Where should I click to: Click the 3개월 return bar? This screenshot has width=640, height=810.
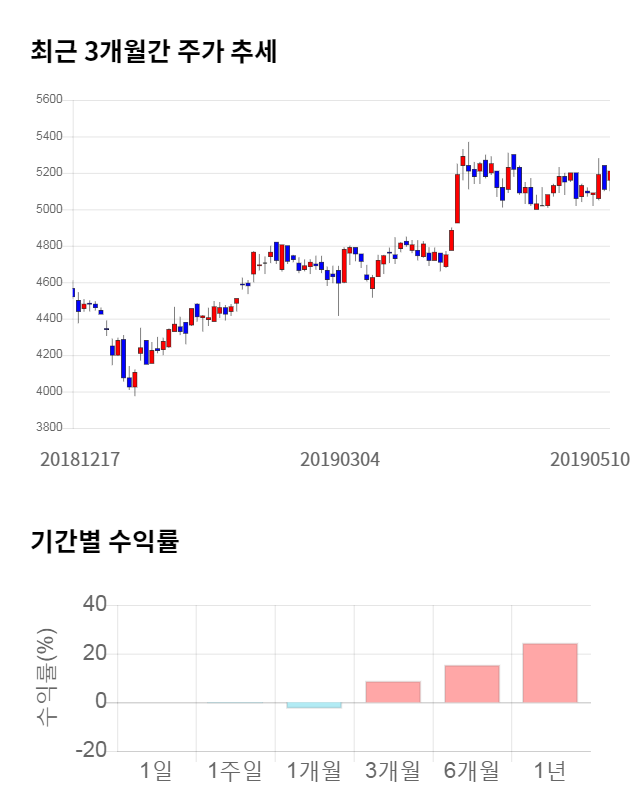pos(393,692)
